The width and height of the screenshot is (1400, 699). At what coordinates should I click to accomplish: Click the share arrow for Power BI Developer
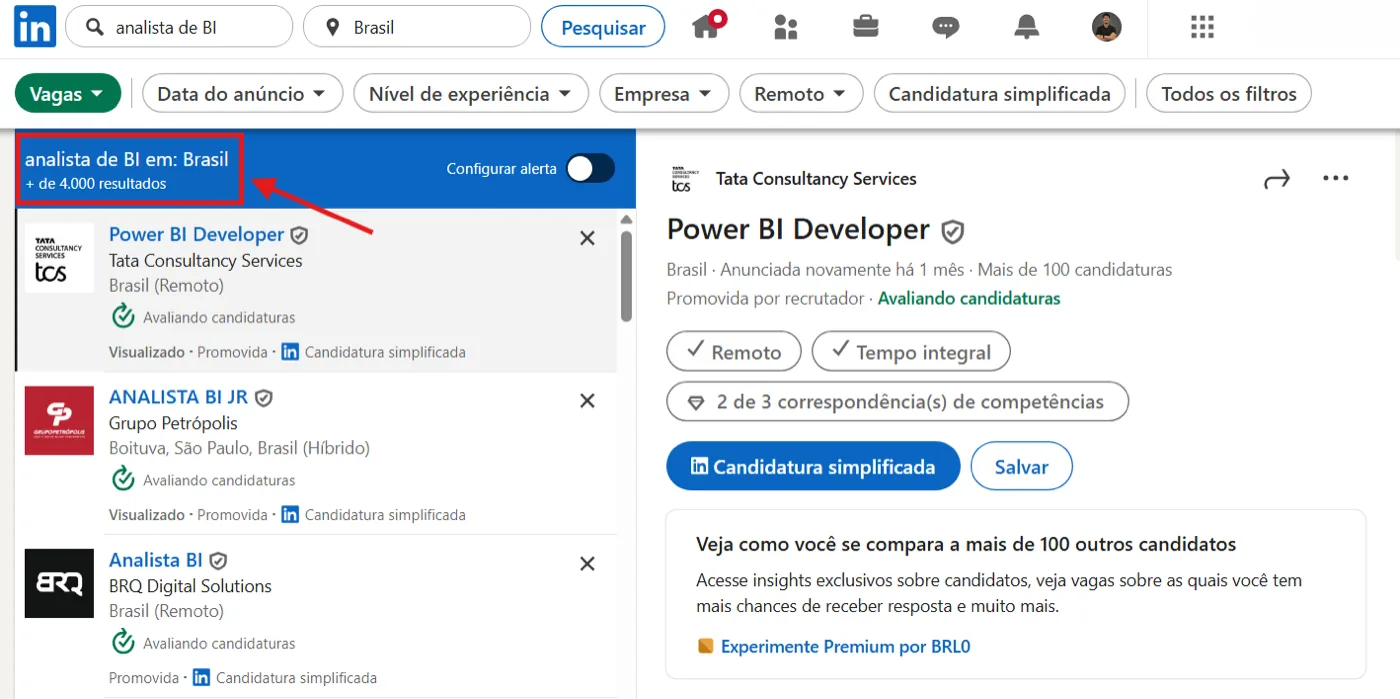click(1277, 179)
